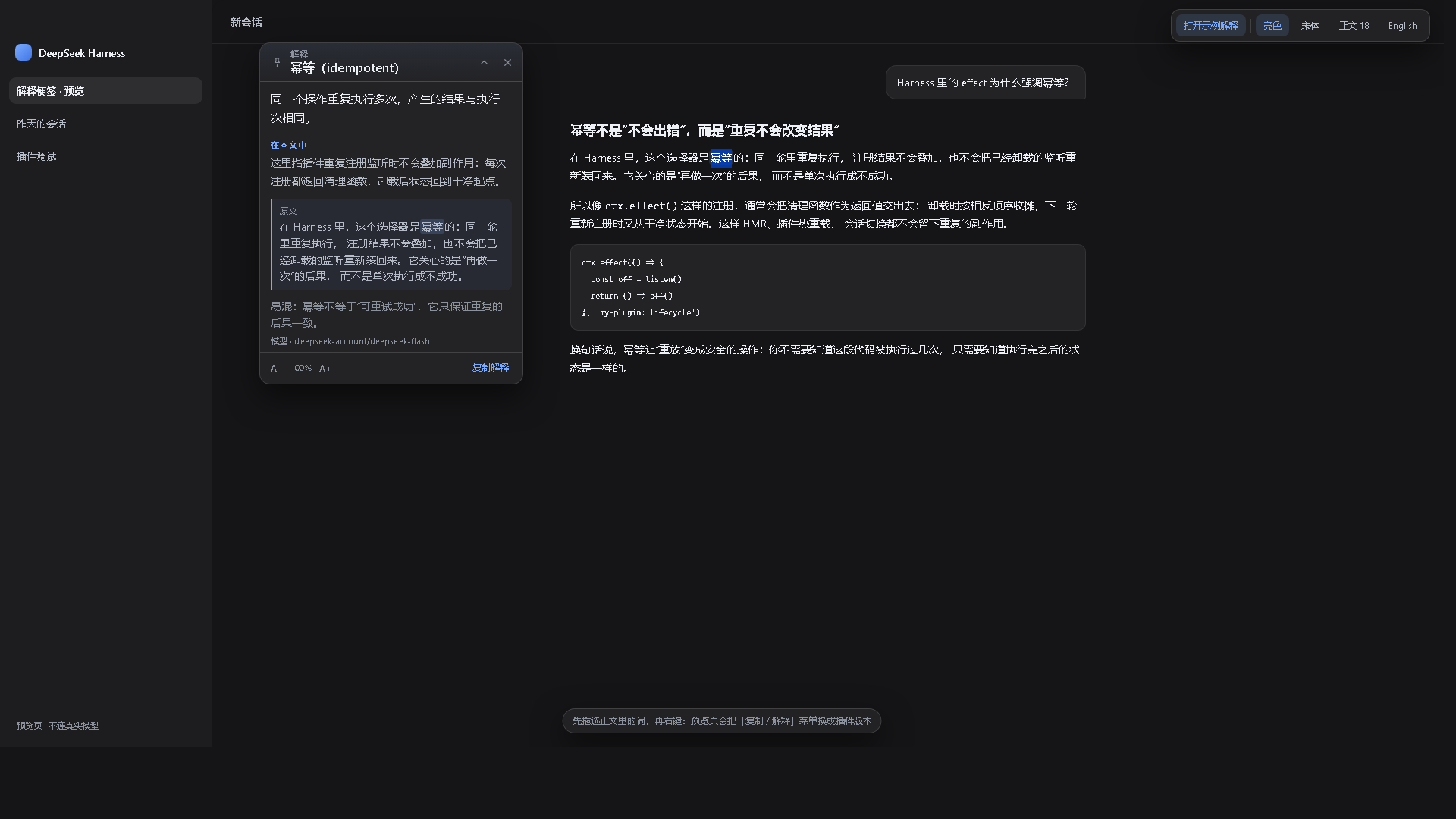Click the bottom hint 先拖选正文里的词
The image size is (1456, 819).
pyautogui.click(x=721, y=721)
